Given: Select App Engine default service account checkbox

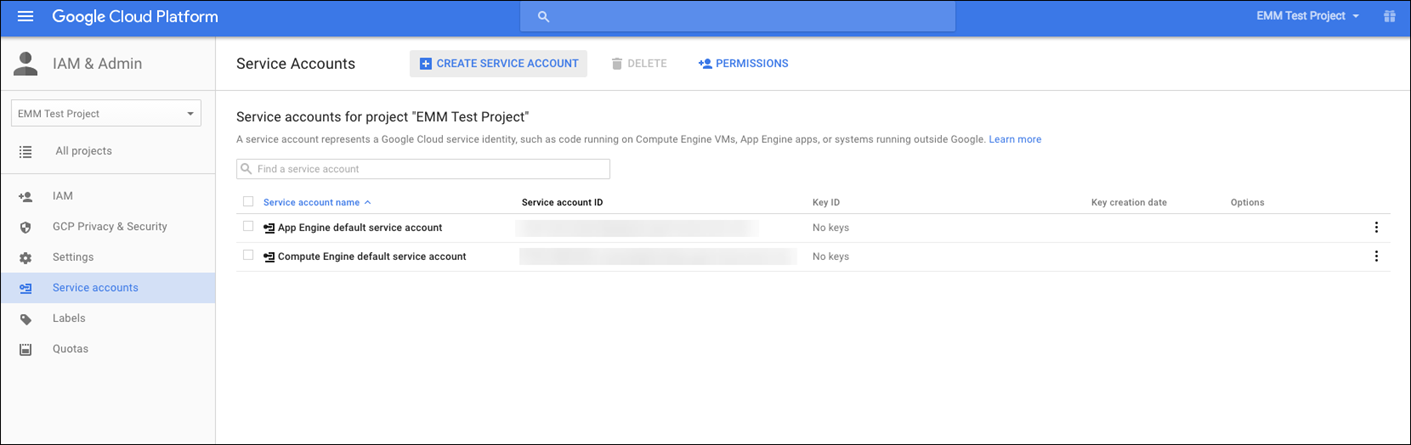Looking at the screenshot, I should [248, 227].
